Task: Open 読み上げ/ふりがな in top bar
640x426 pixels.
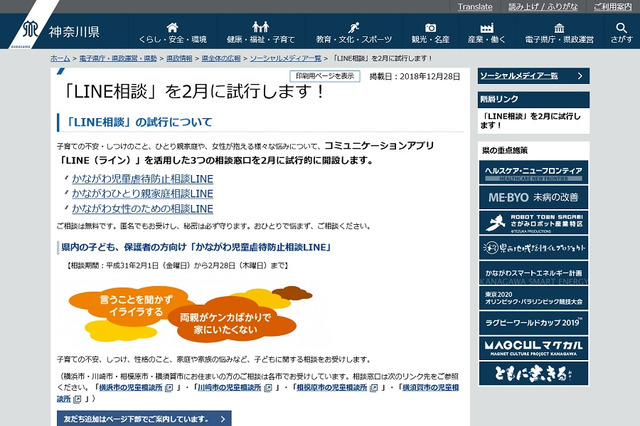Action: pyautogui.click(x=543, y=7)
